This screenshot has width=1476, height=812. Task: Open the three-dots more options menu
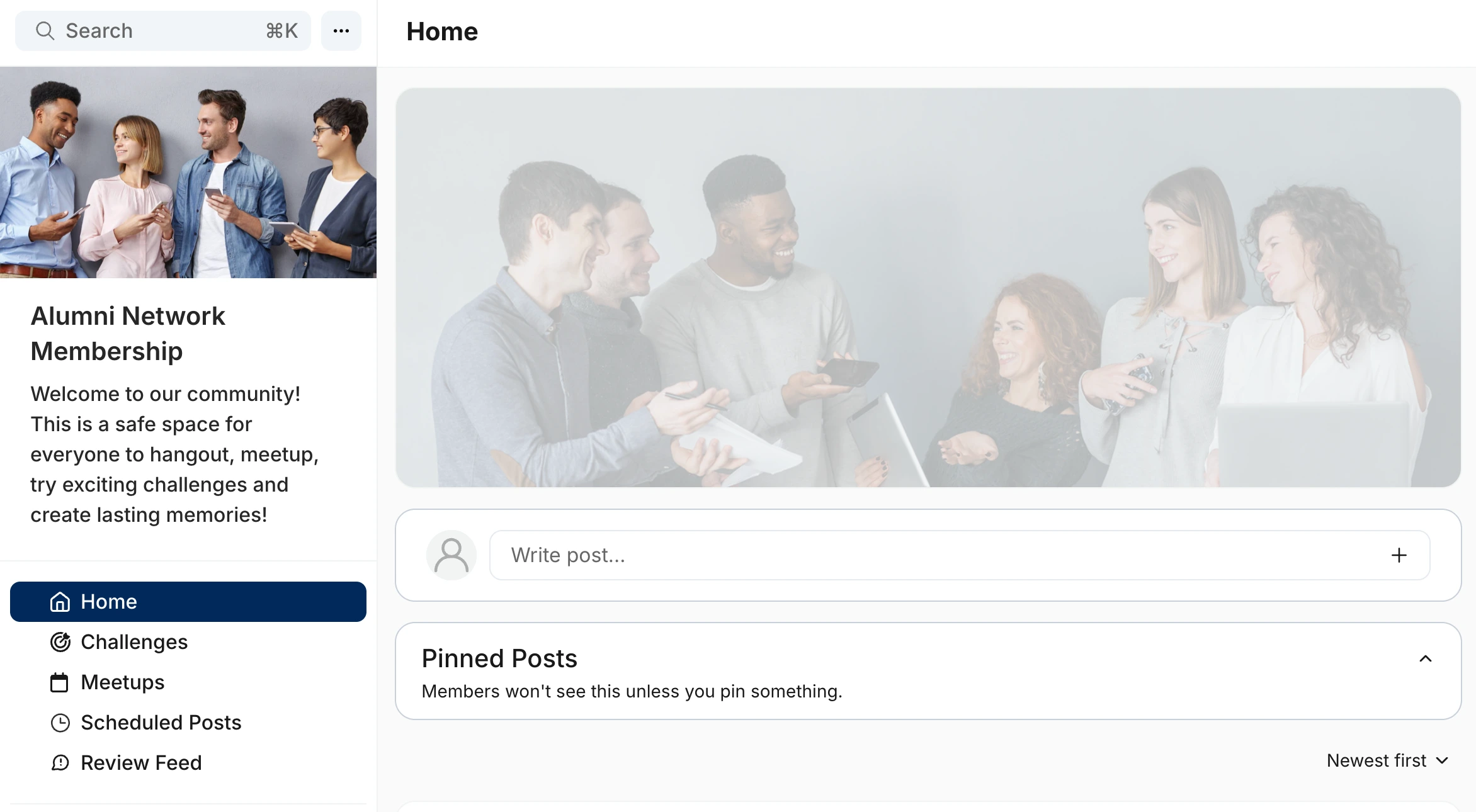coord(341,31)
